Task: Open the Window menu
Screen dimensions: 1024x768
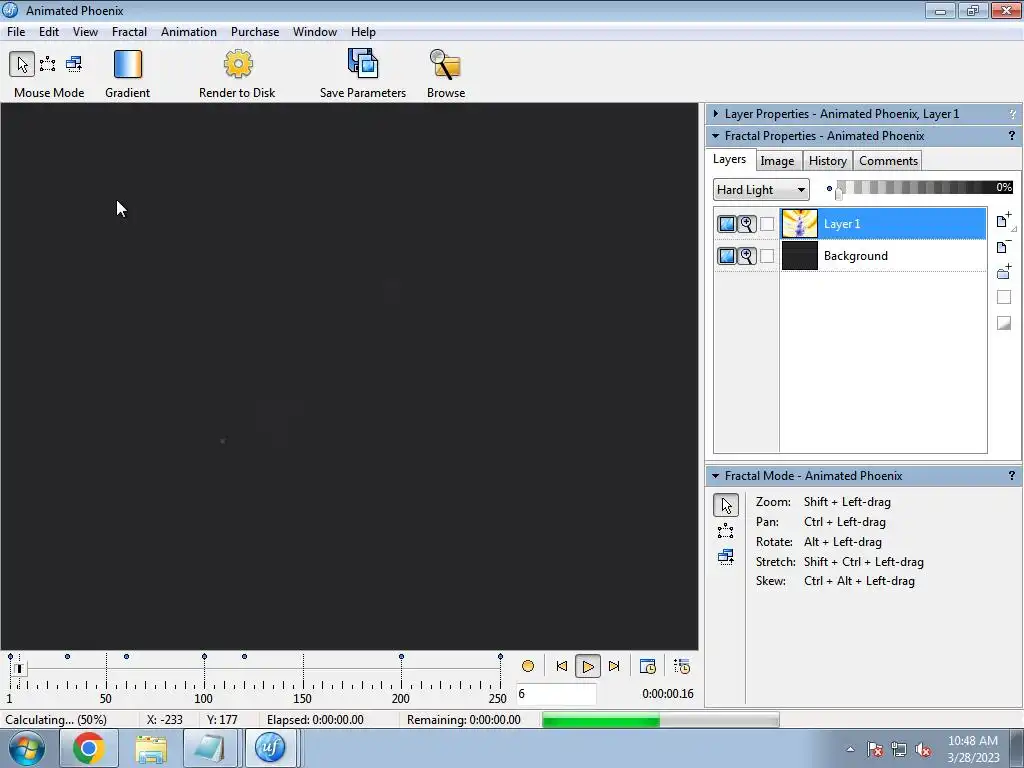Action: (315, 31)
